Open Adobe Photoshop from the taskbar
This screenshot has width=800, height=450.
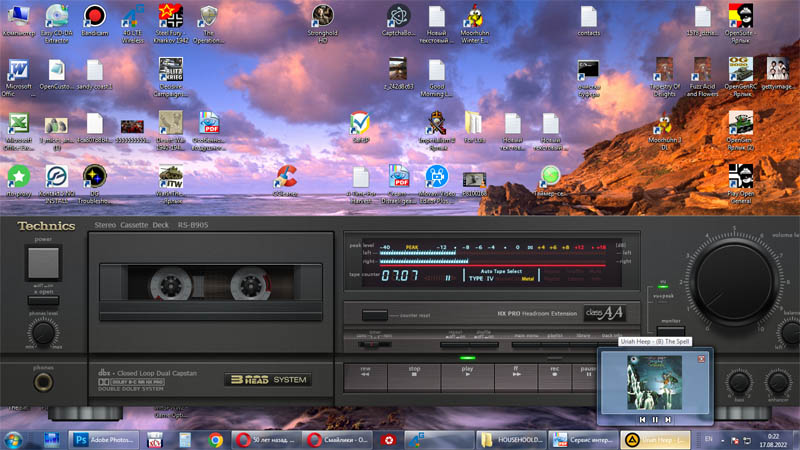[x=104, y=439]
